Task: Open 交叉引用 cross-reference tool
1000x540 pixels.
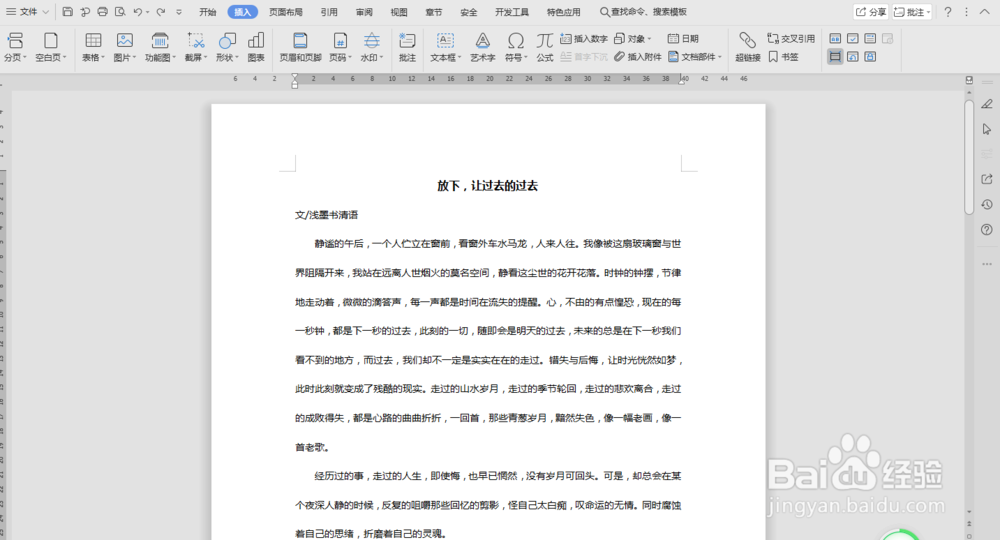Action: point(791,38)
